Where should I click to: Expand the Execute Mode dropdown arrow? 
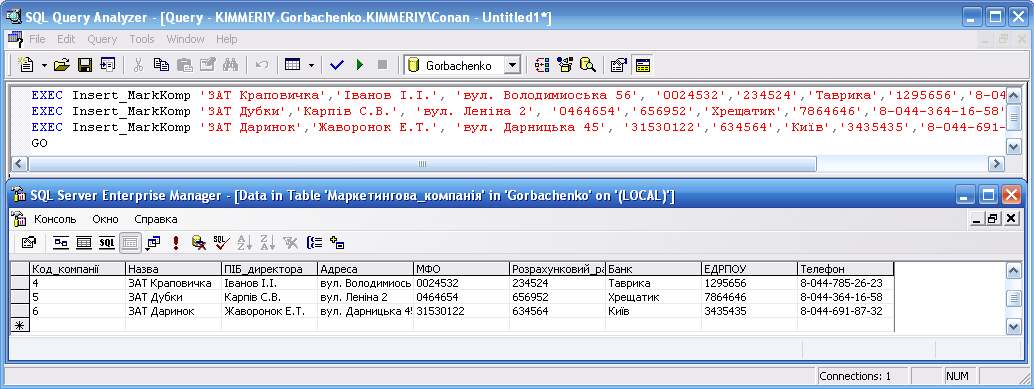(311, 65)
